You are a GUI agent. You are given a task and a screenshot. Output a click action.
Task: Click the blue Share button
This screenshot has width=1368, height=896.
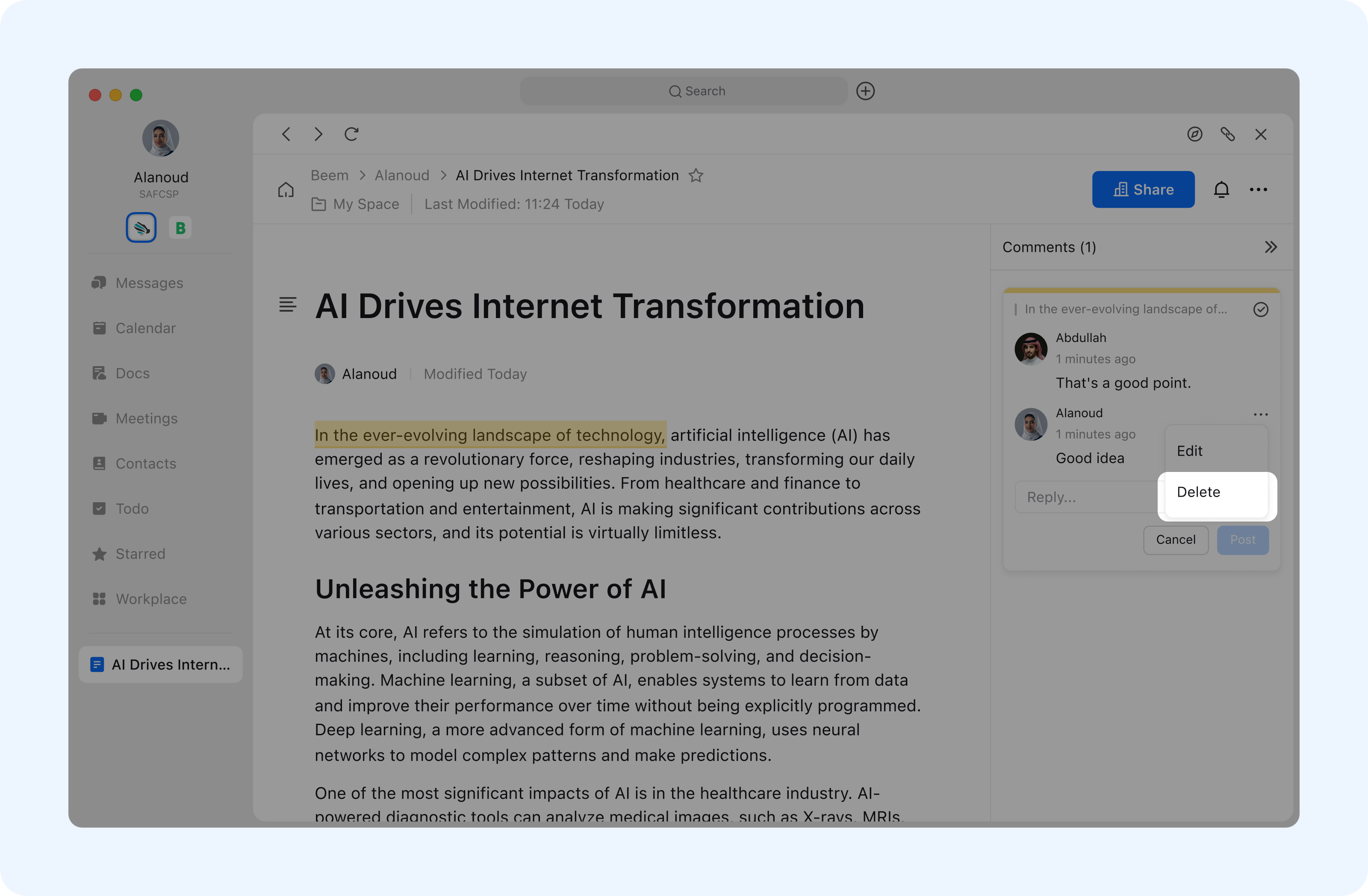[1143, 190]
